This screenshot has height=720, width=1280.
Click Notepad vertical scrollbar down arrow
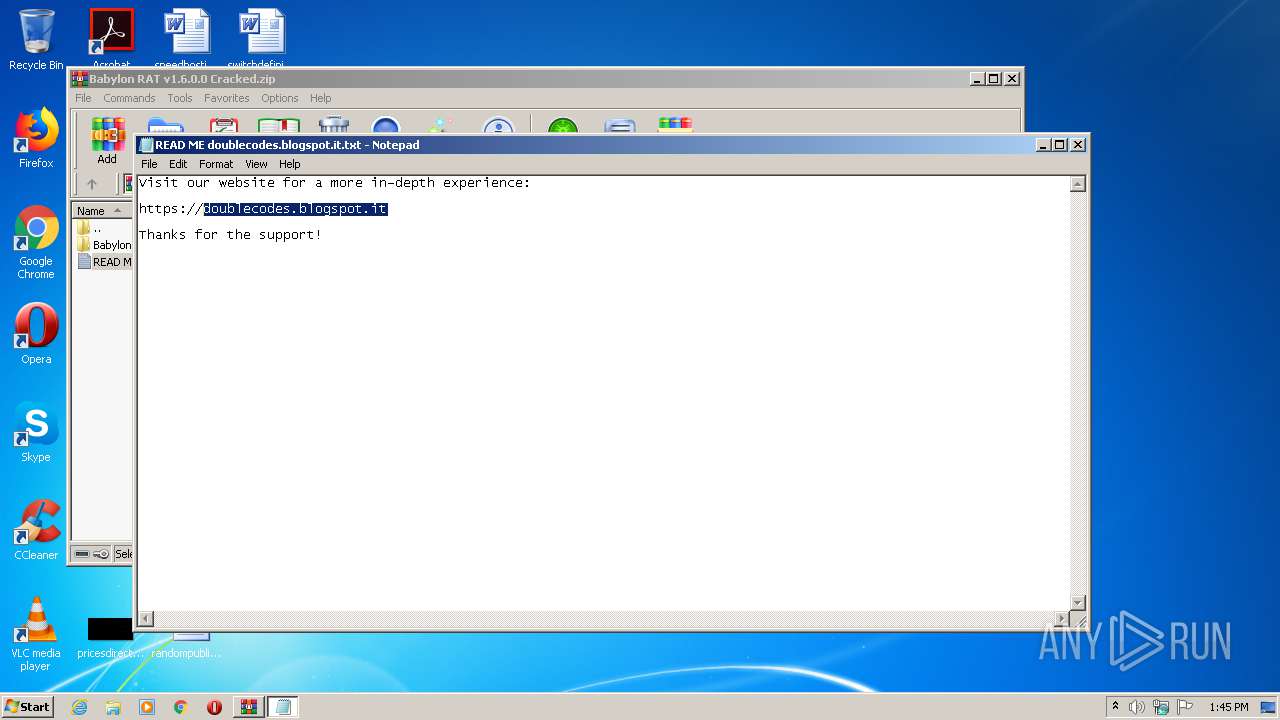point(1078,602)
